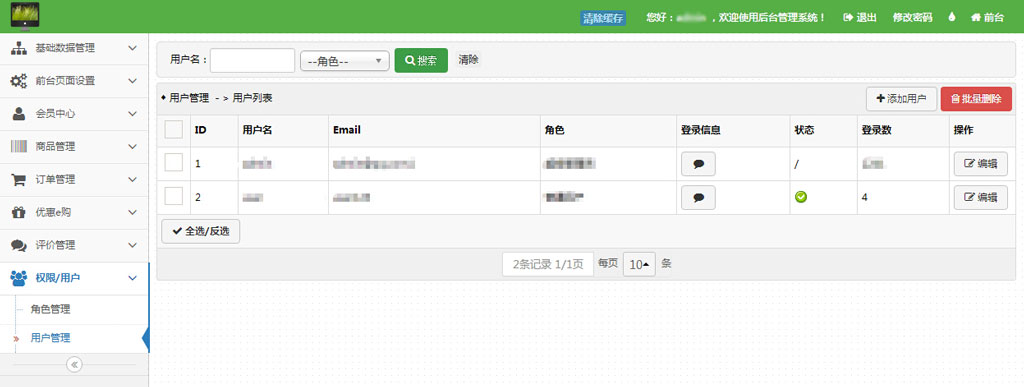
Task: Click the red 批量删除 batch delete button
Action: click(976, 99)
